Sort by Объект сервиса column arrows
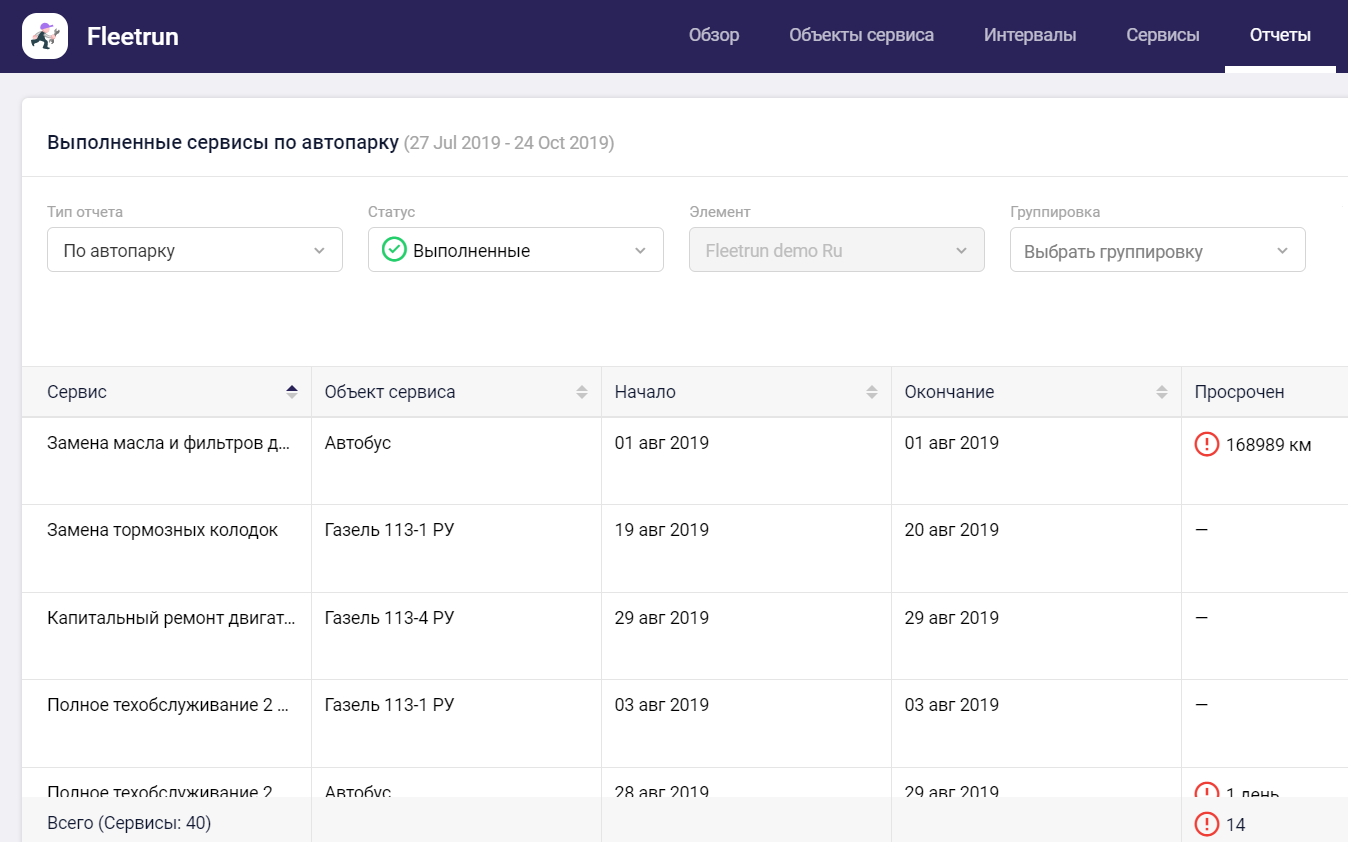 tap(582, 392)
